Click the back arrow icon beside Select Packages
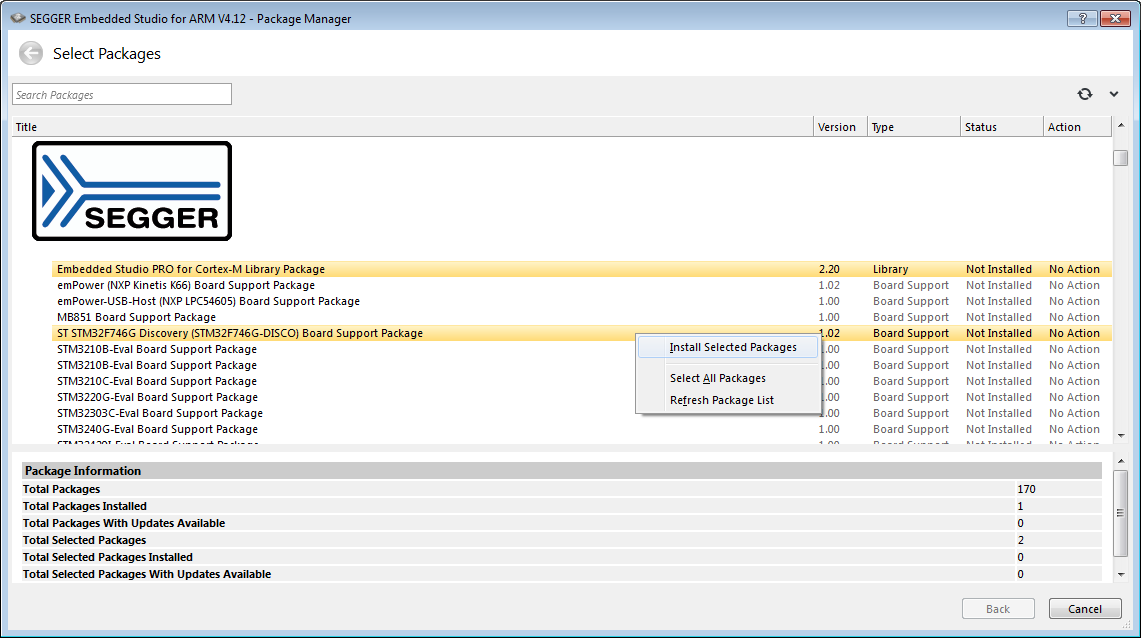This screenshot has width=1141, height=638. pos(31,53)
